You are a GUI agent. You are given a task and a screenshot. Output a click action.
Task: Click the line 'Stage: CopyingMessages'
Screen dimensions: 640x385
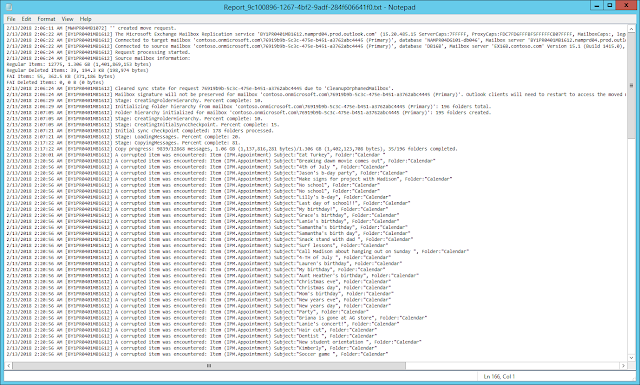click(123, 143)
